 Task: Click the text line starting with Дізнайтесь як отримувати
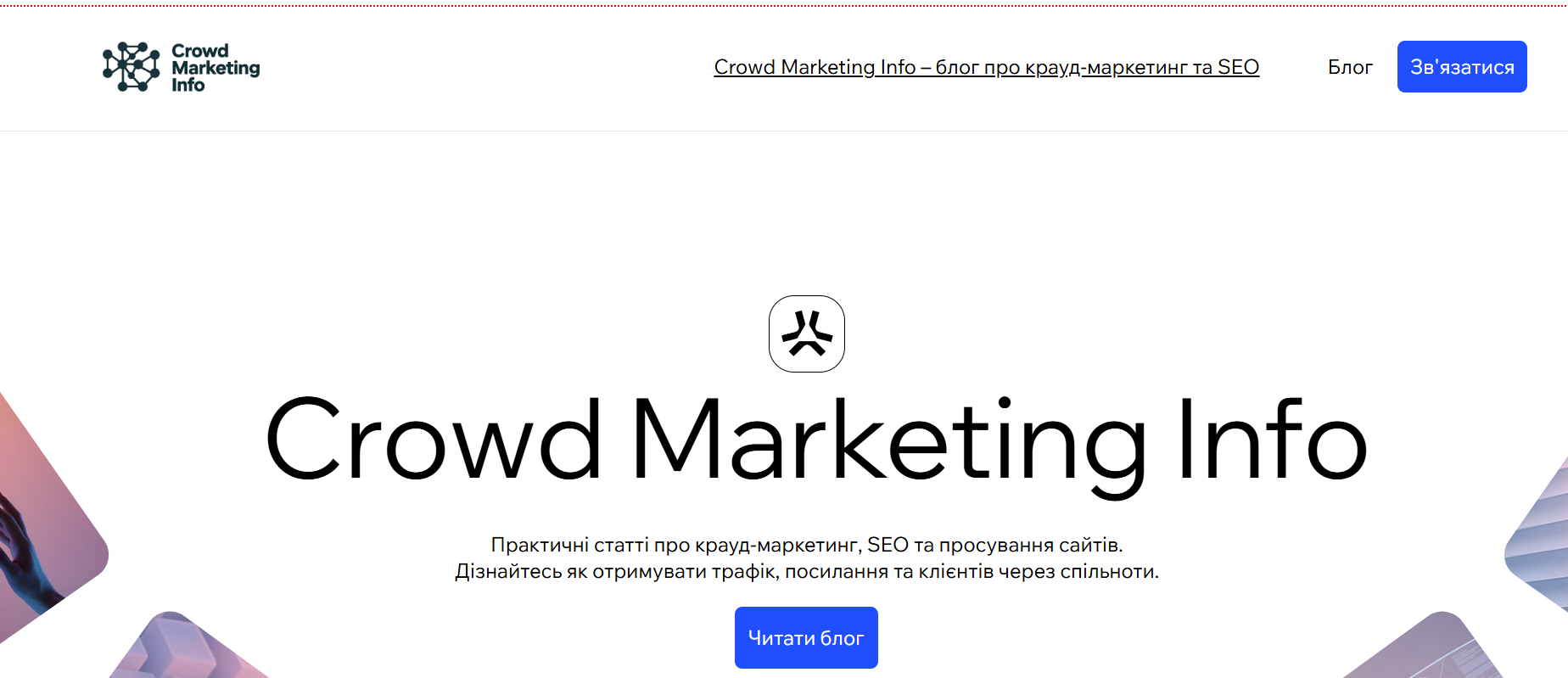[807, 571]
